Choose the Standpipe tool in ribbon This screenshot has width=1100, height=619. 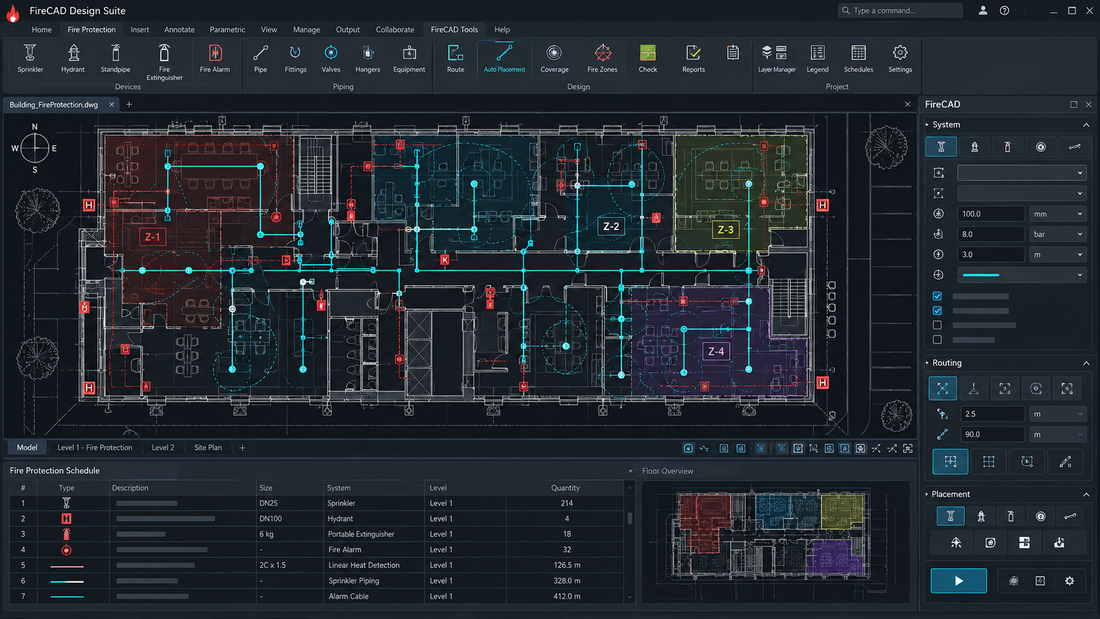(x=115, y=59)
